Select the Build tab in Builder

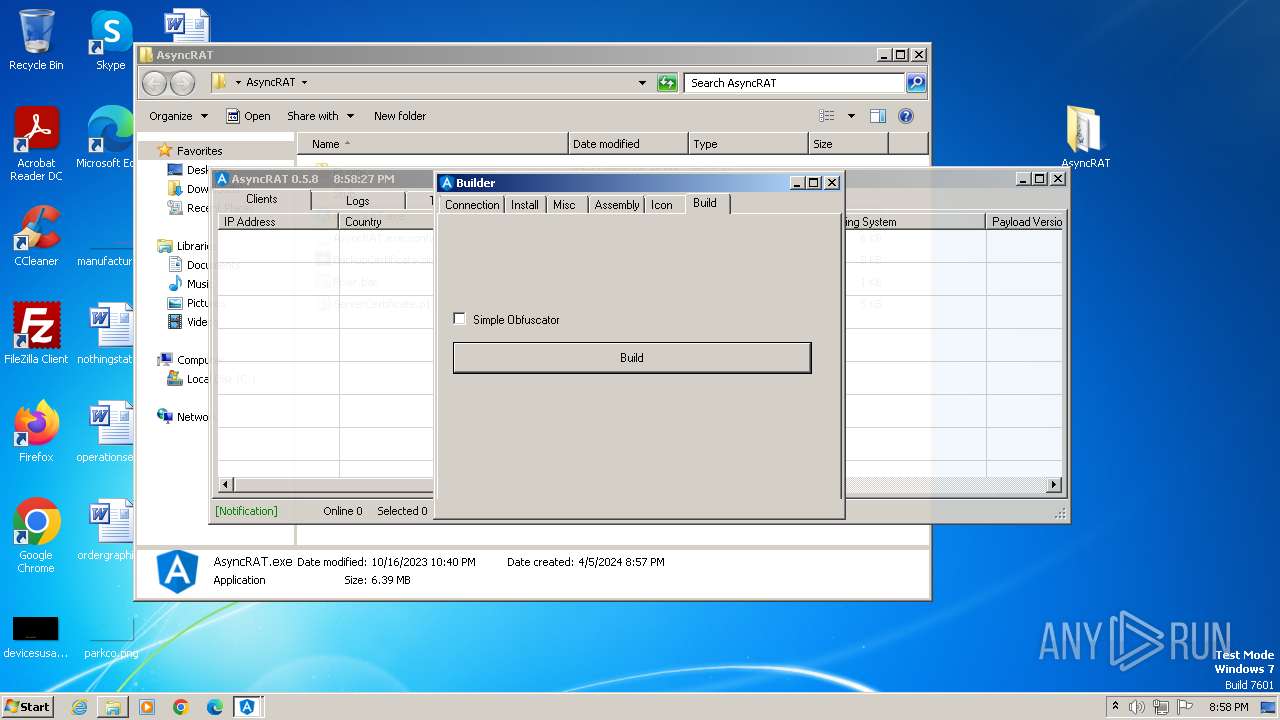click(705, 203)
